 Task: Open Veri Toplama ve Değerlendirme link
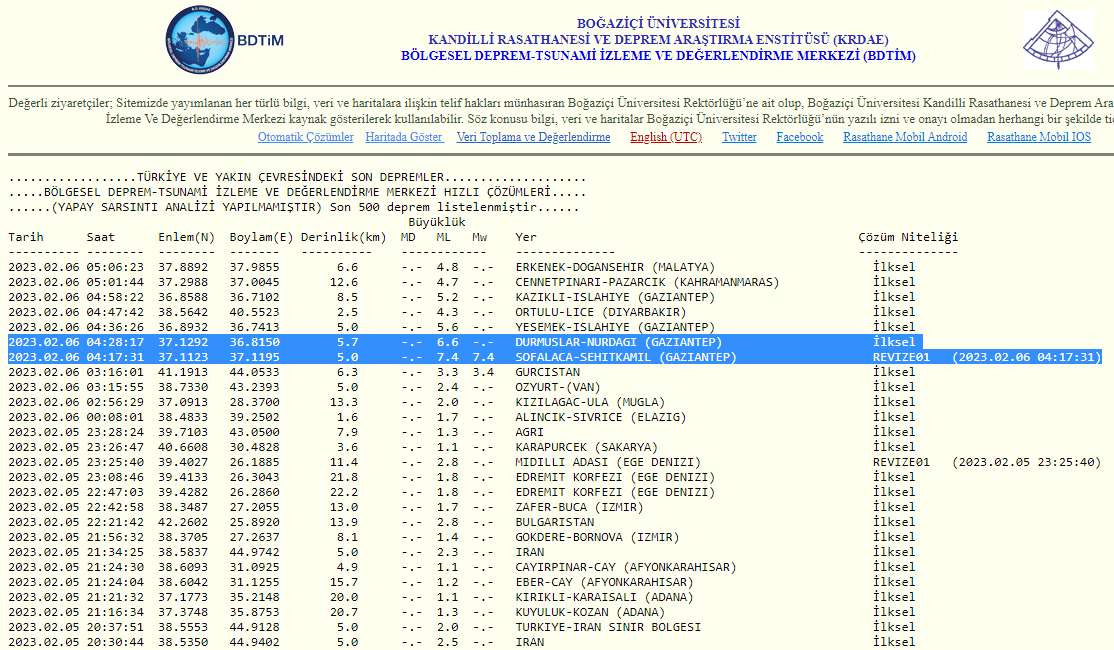coord(533,137)
